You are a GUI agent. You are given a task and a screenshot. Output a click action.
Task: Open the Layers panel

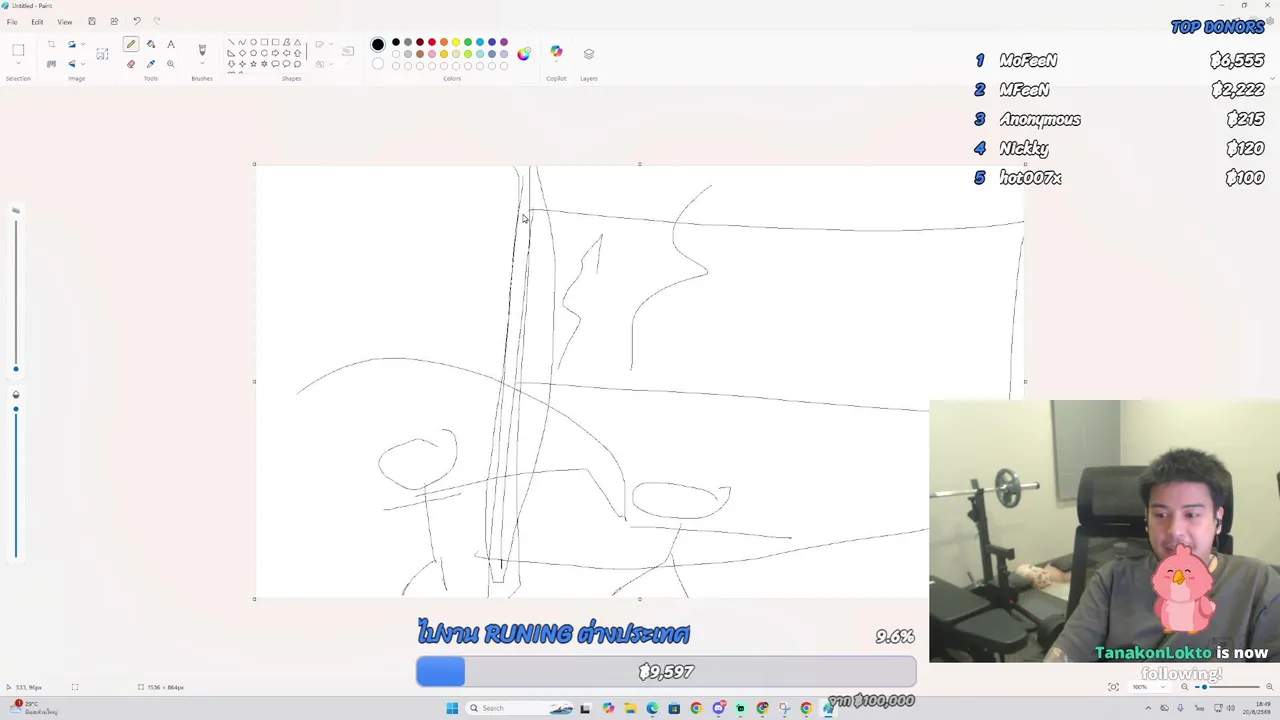[x=589, y=54]
